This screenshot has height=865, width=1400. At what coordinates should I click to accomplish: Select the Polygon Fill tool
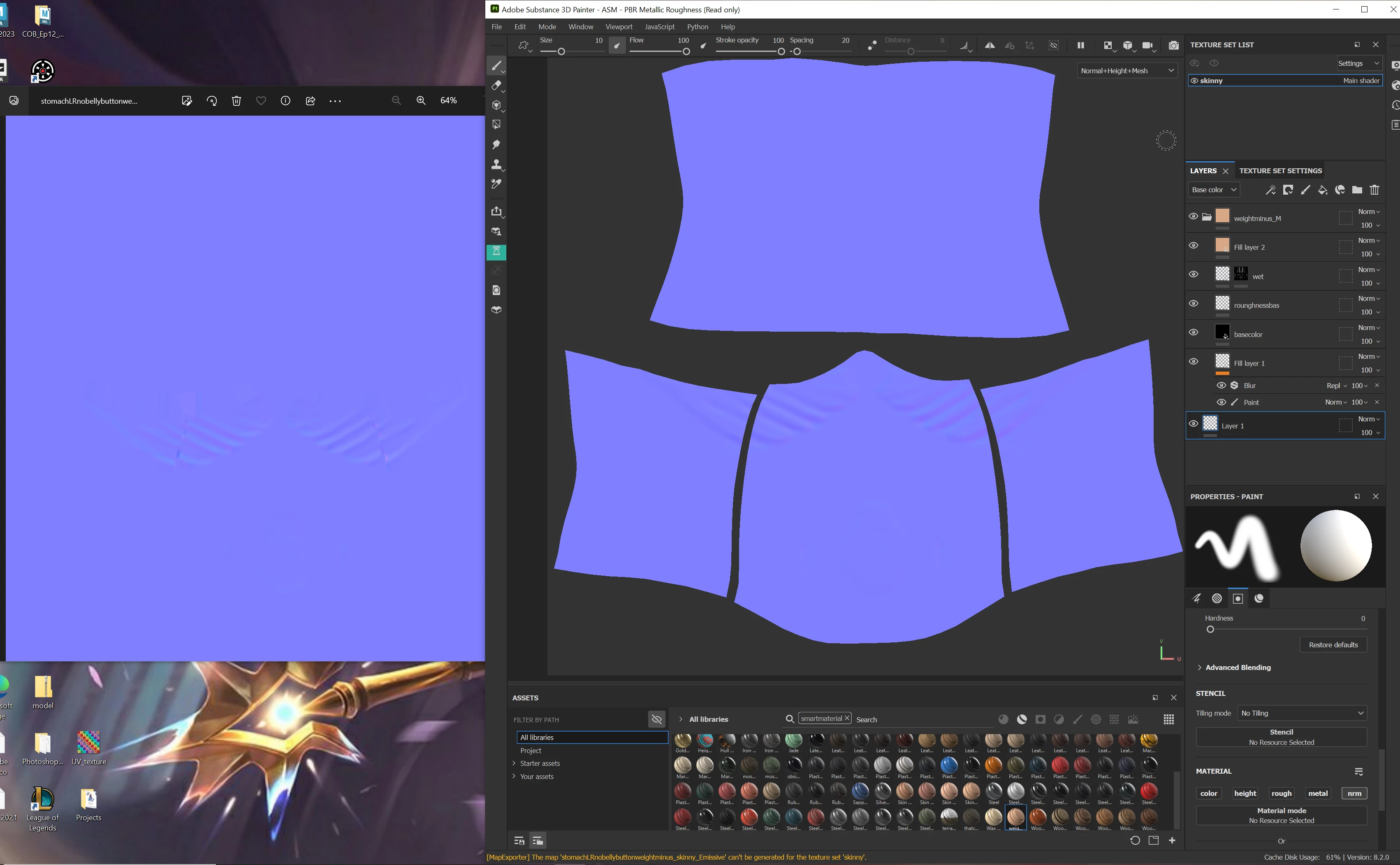(496, 125)
